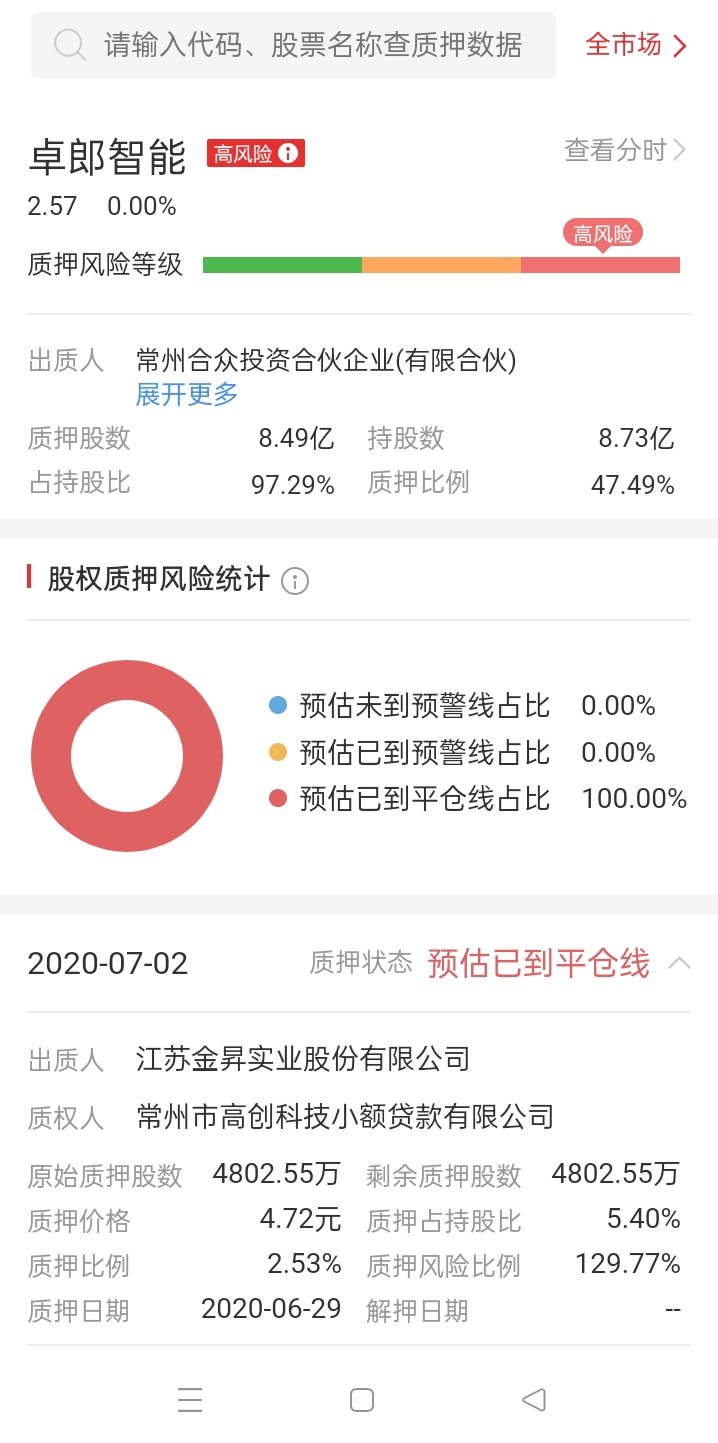
Task: Open 查看分时 intraday chart
Action: [x=626, y=151]
